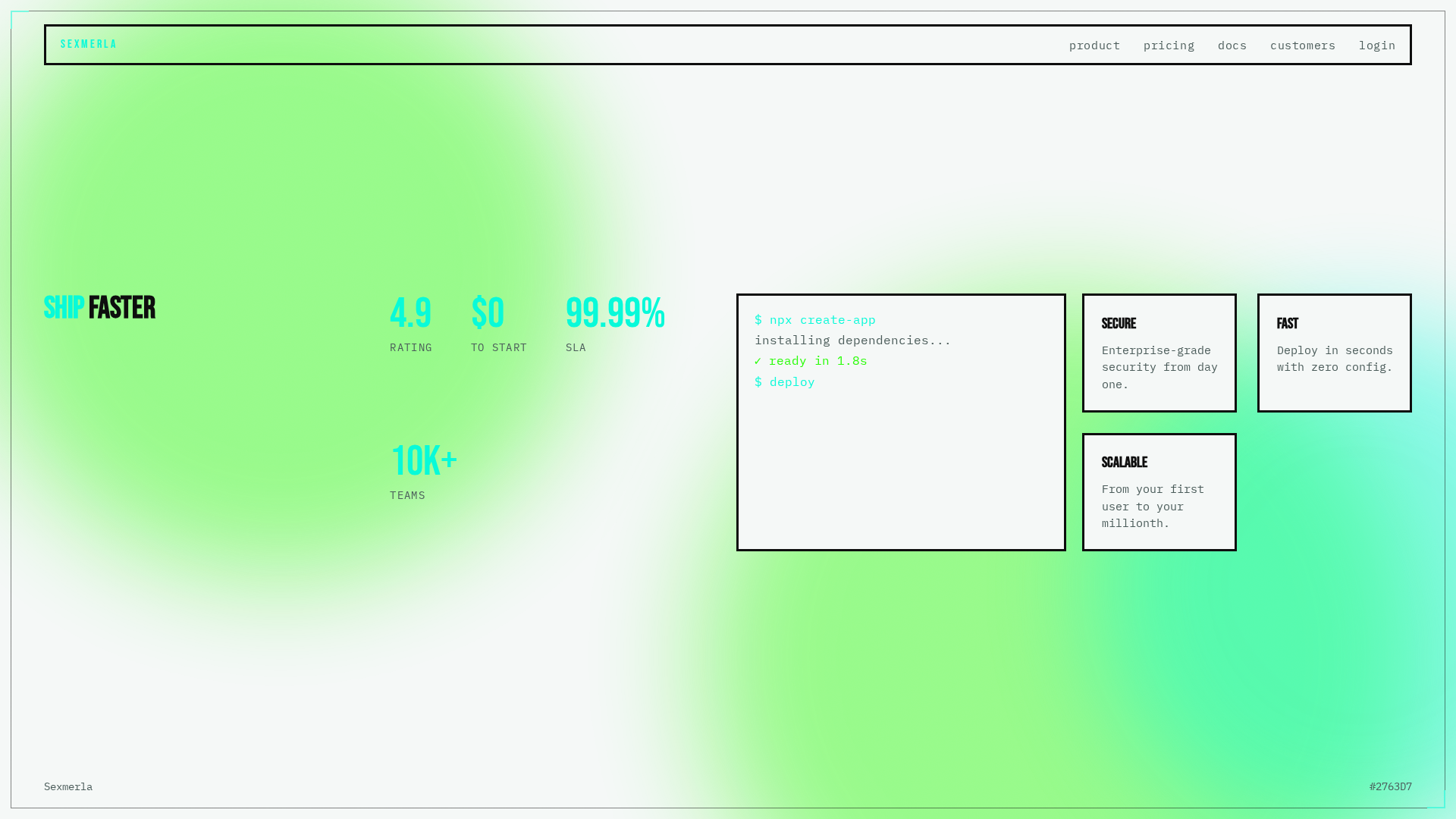Click the RATING label
The width and height of the screenshot is (1456, 819).
tap(411, 347)
